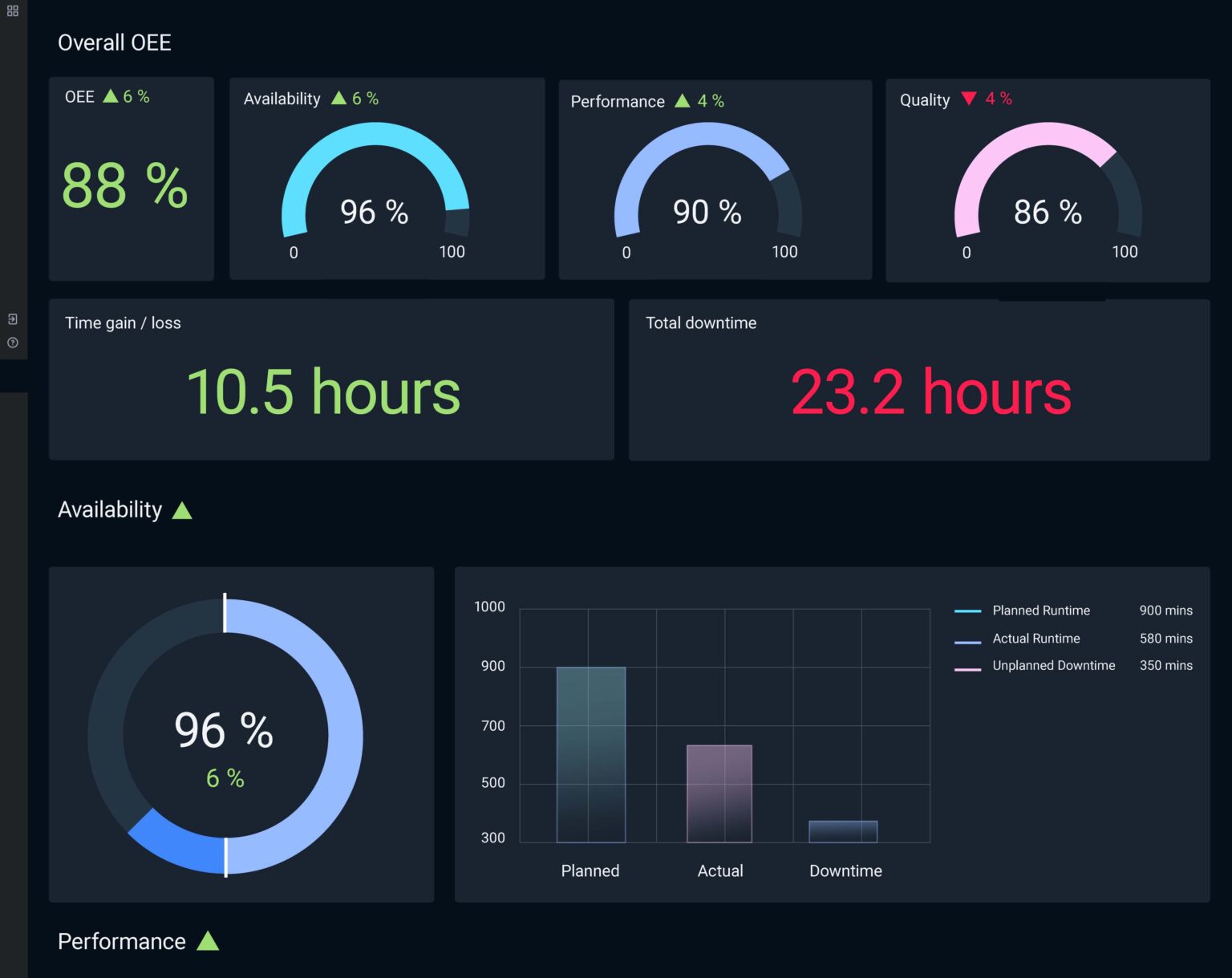Click the 23.2 hours downtime value
Image resolution: width=1232 pixels, height=978 pixels.
click(x=930, y=392)
